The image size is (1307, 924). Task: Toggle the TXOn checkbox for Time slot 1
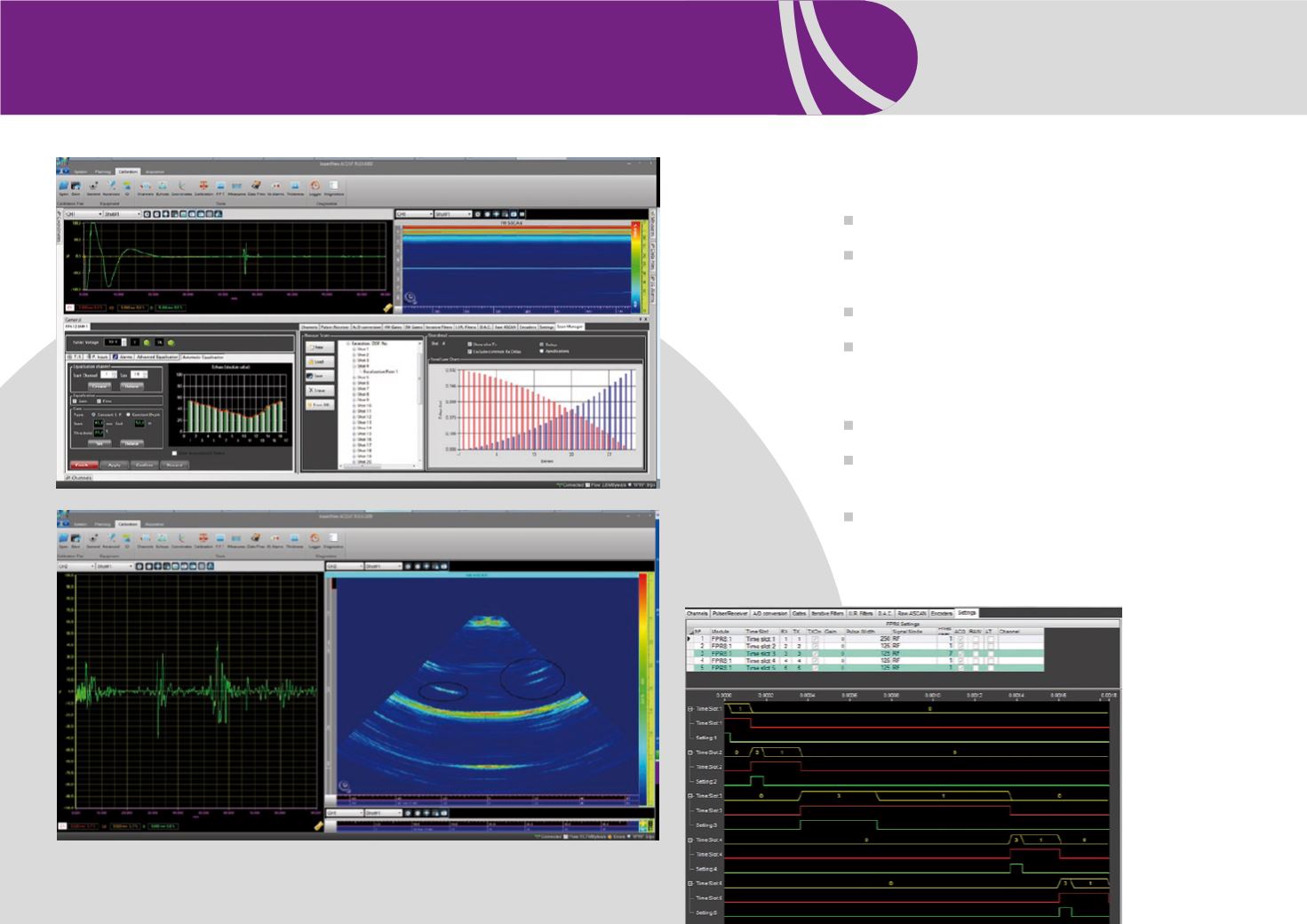pyautogui.click(x=815, y=638)
